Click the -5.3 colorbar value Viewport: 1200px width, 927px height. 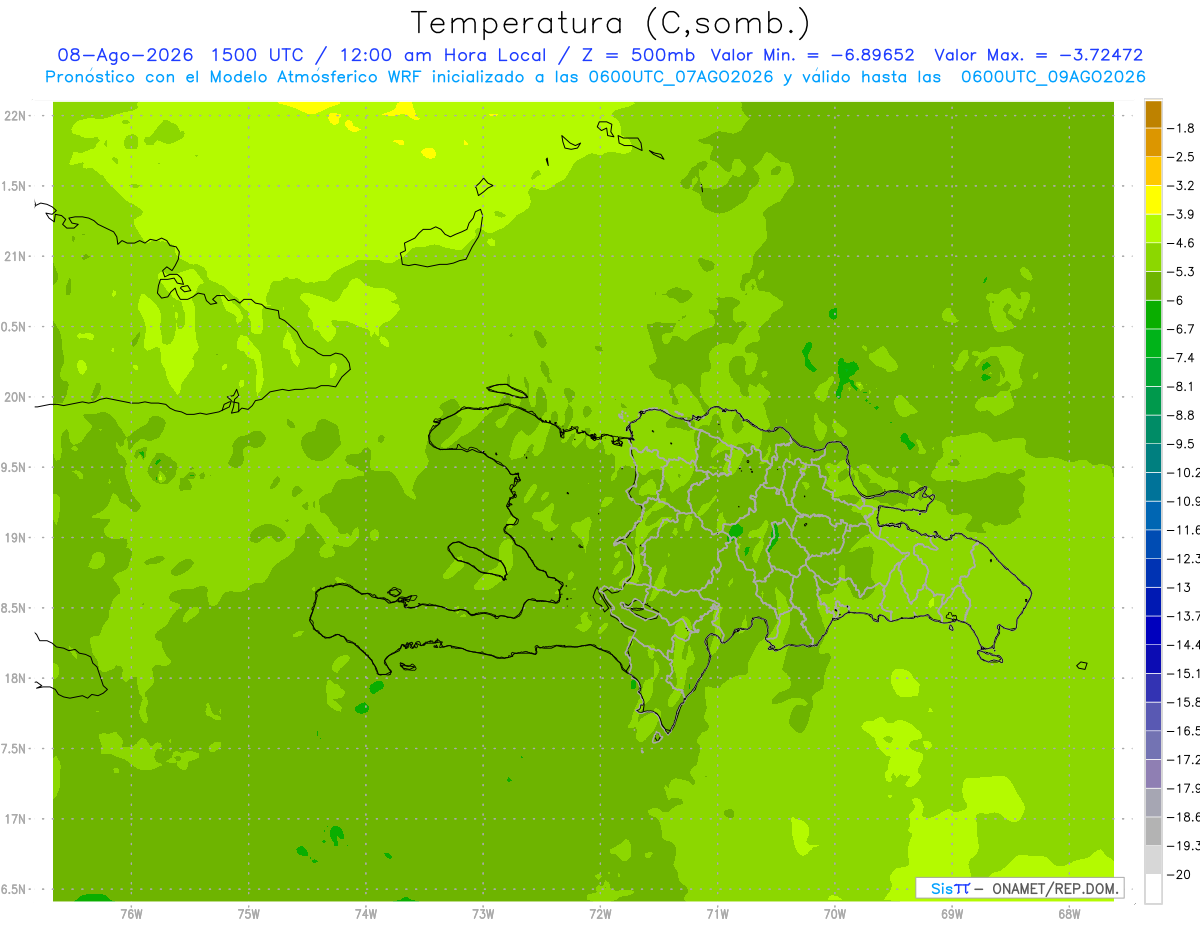point(1182,271)
